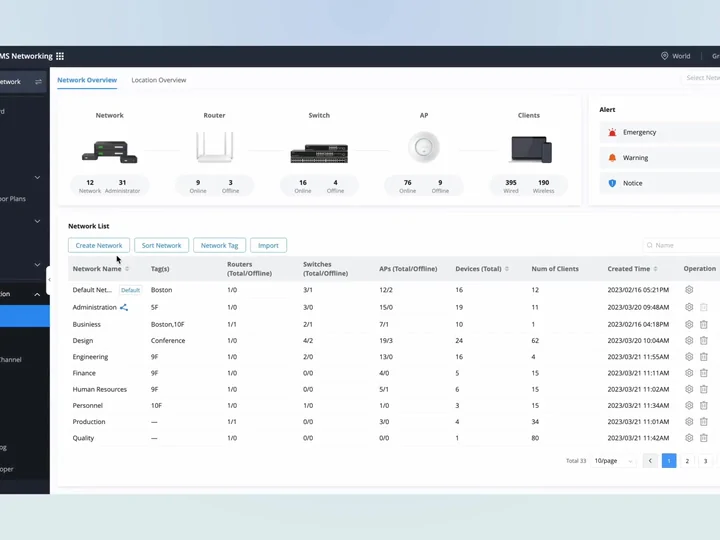Open the Channel item in sidebar
720x540 pixels.
click(x=11, y=360)
